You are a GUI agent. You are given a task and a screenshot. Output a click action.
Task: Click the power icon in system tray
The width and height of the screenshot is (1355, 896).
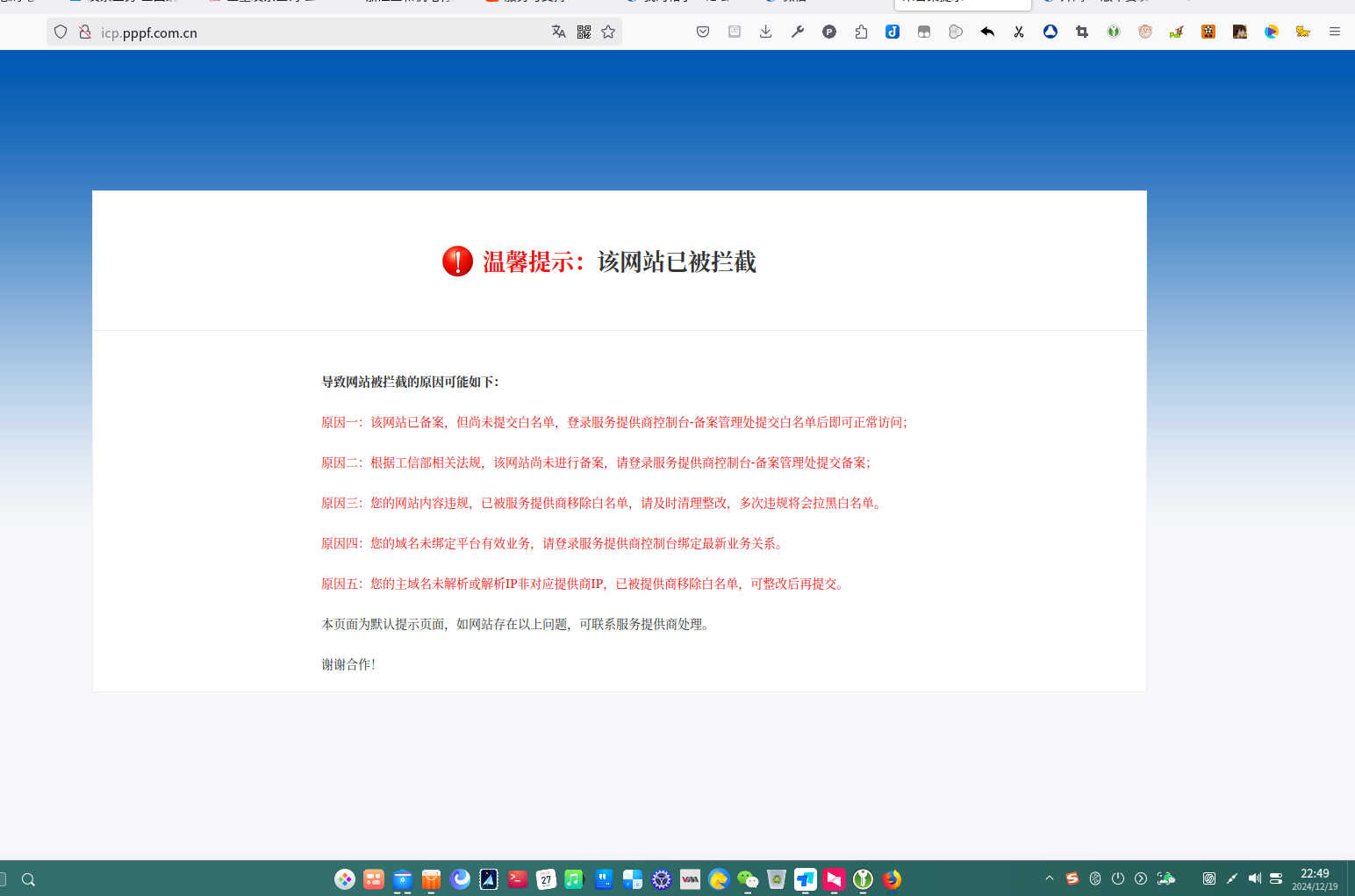[1118, 878]
